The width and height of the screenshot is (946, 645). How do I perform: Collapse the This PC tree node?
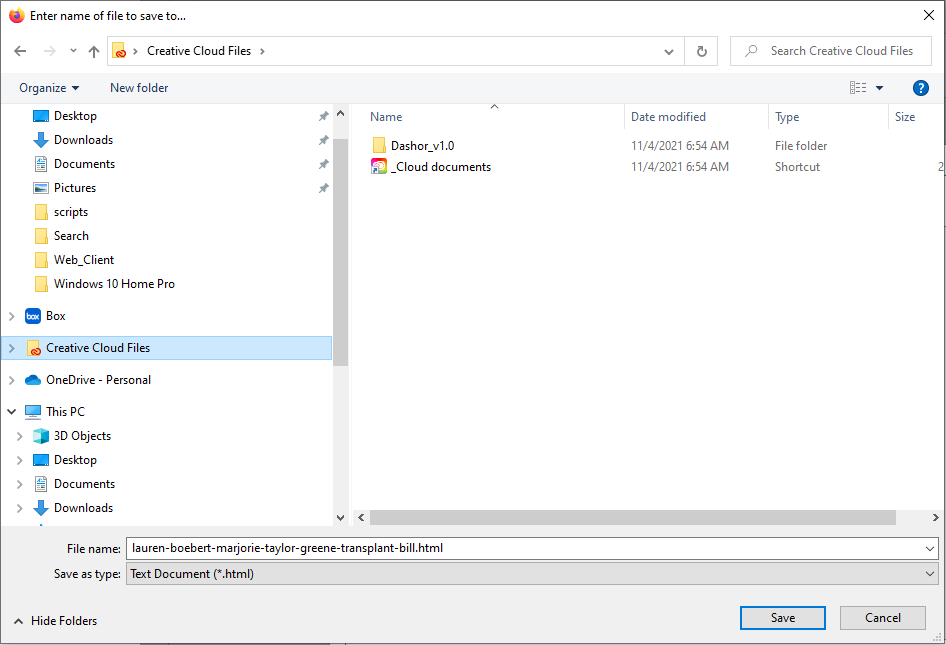(x=12, y=412)
